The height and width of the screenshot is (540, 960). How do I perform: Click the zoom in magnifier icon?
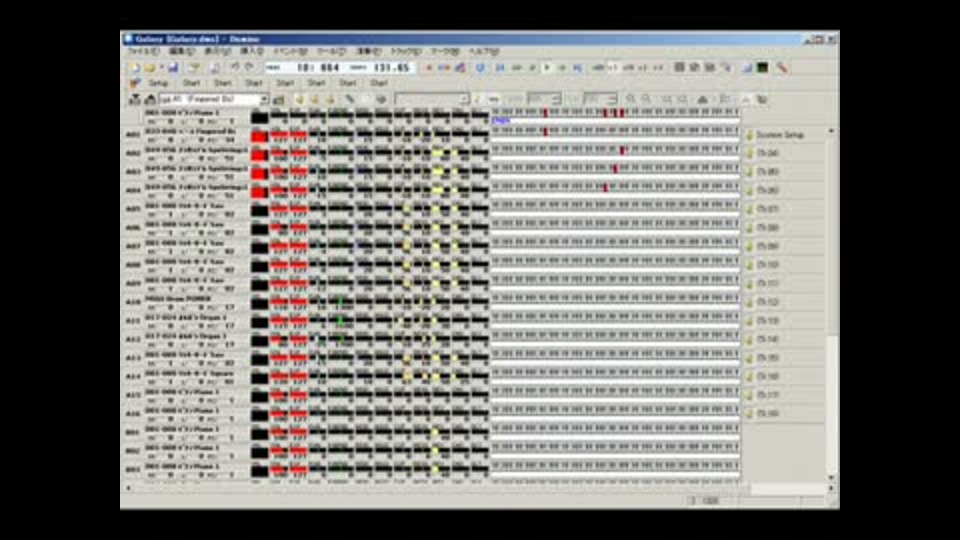coord(631,99)
